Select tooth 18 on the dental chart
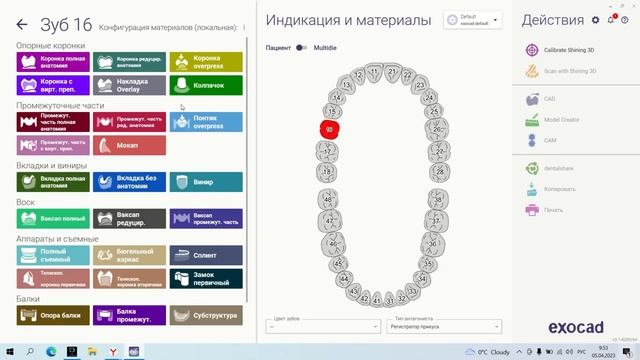This screenshot has height=360, width=640. (x=327, y=172)
